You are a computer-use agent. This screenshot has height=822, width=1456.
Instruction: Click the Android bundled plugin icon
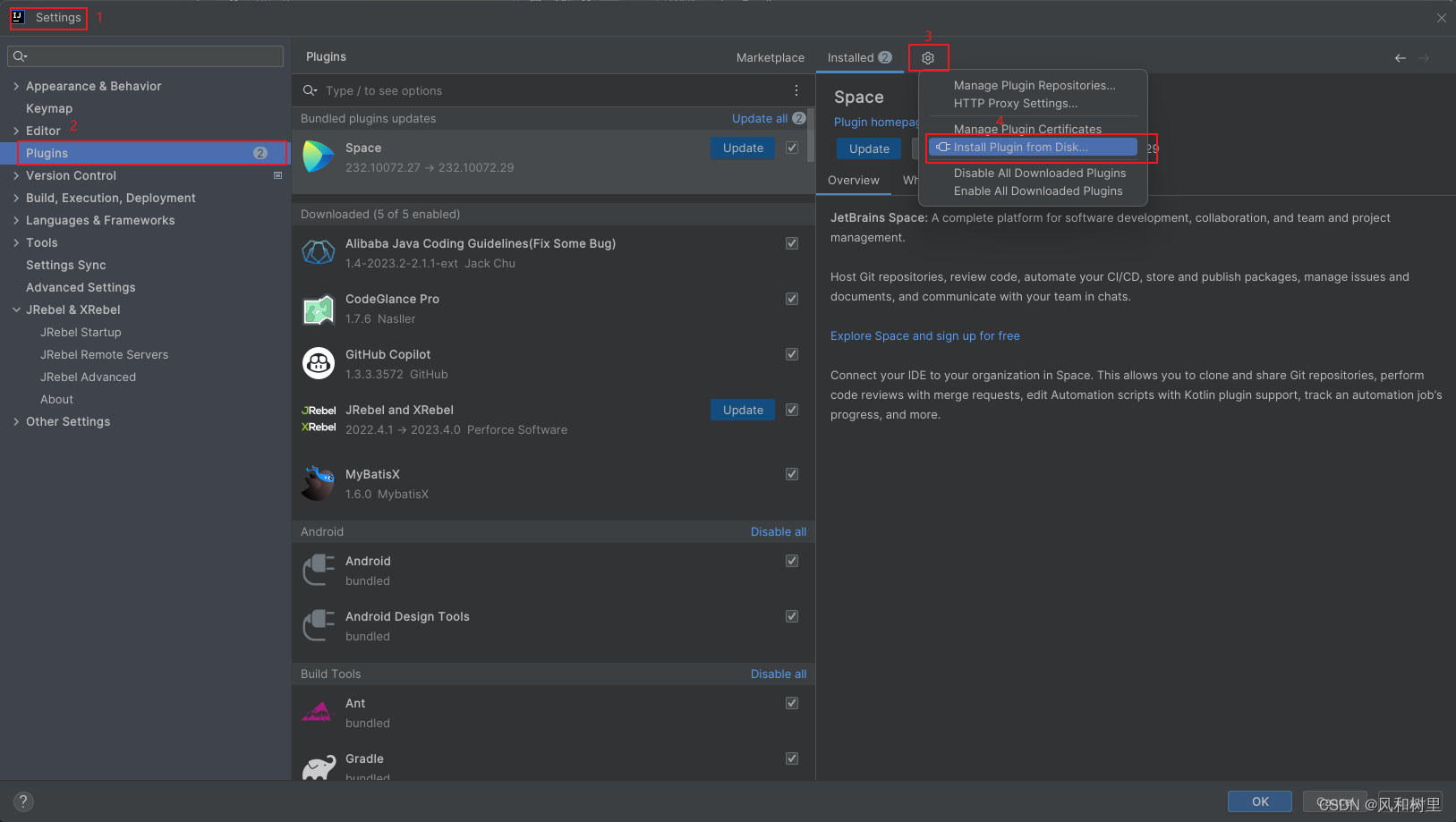318,570
